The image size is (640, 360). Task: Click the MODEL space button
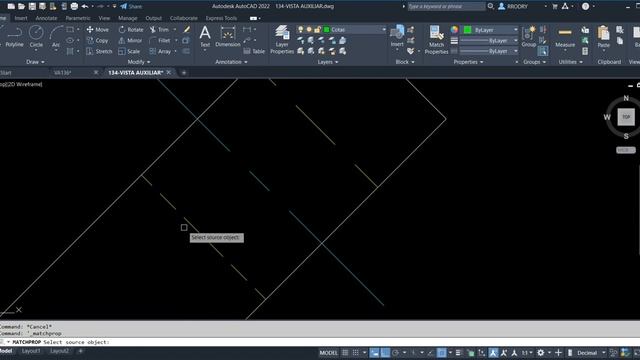(329, 353)
